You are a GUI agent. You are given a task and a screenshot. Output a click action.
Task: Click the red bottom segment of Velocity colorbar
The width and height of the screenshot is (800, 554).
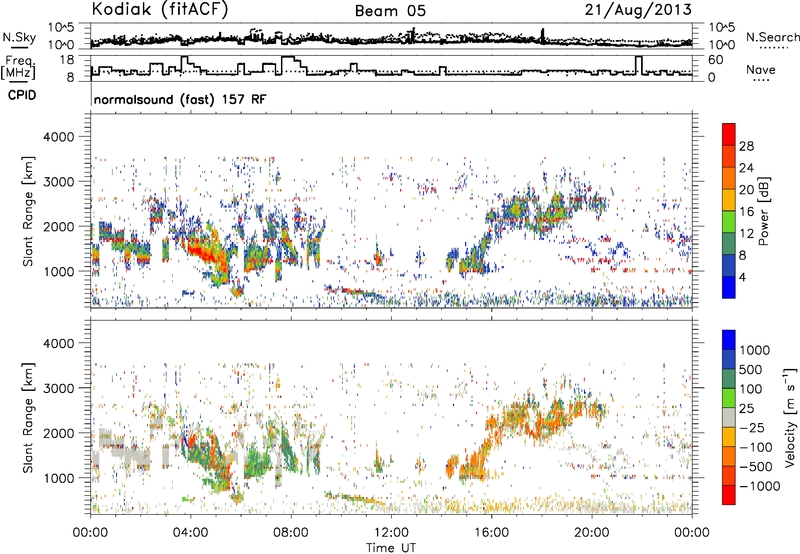pos(729,495)
